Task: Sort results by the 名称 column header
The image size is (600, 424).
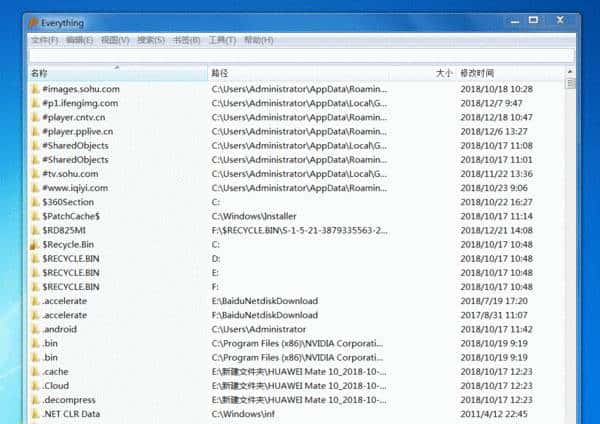Action: (40, 73)
